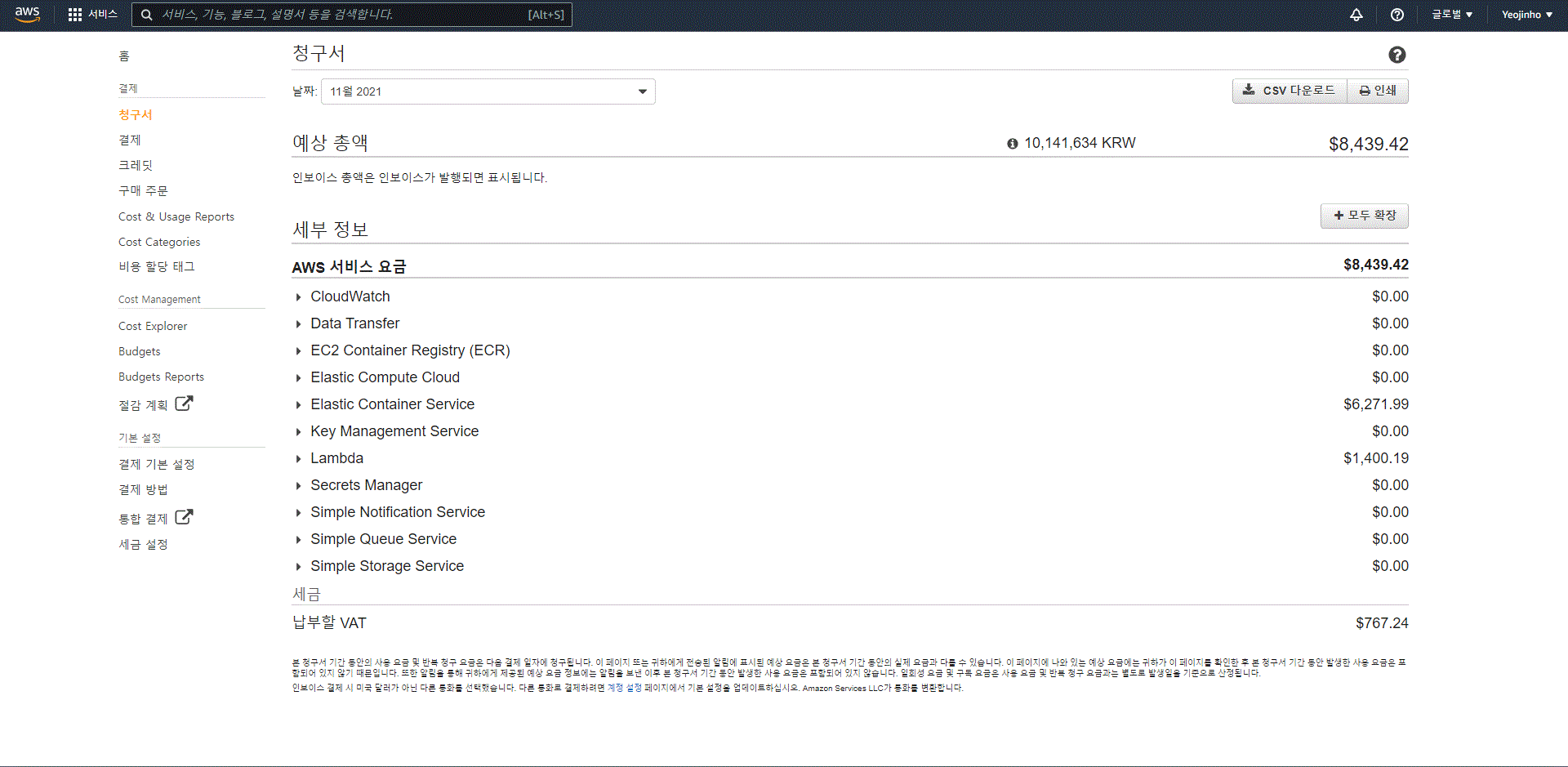Expand the Data Transfer row

(298, 324)
